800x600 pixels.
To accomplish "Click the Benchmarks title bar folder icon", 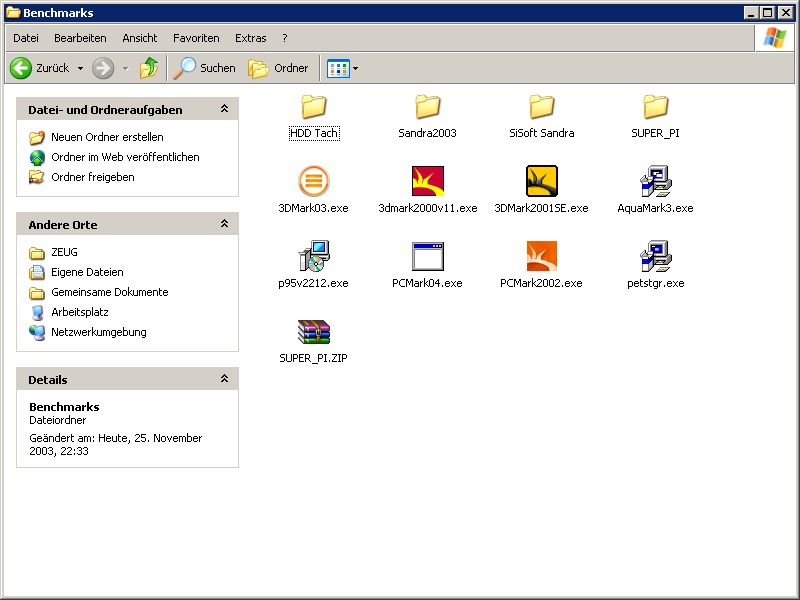I will (13, 13).
